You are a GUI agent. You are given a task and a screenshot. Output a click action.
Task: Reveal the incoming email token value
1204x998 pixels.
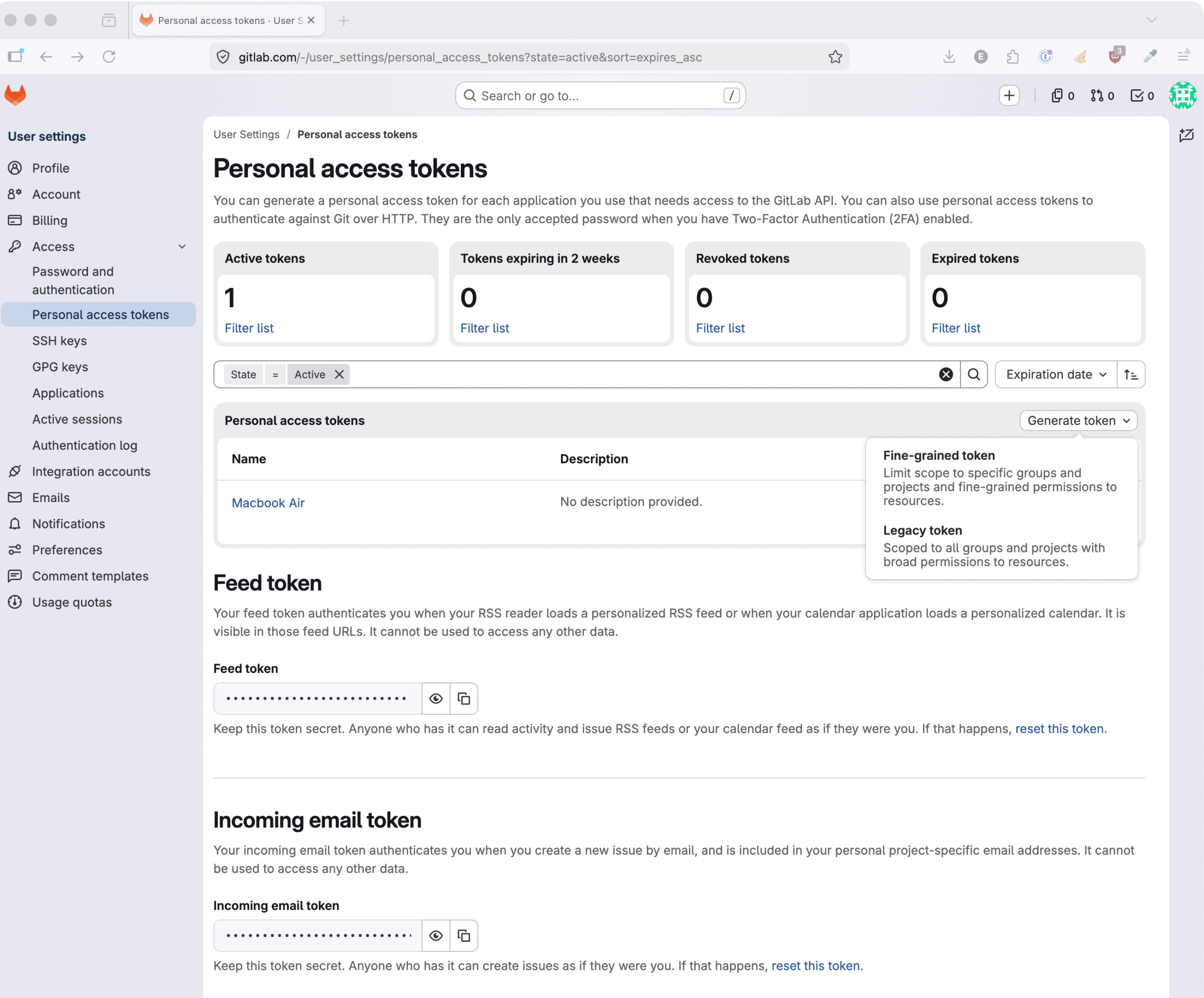436,935
